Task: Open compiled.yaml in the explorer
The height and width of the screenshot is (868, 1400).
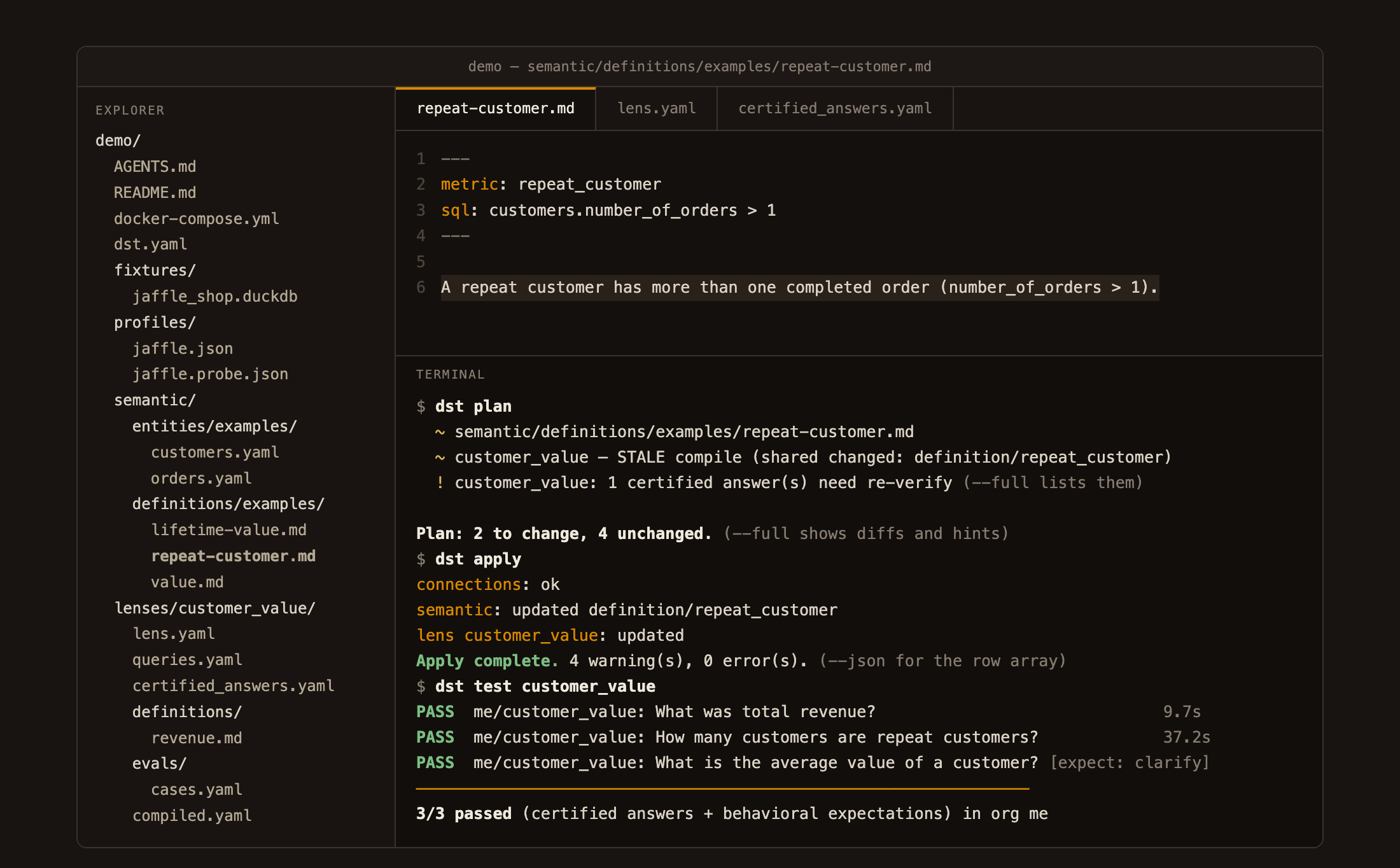Action: click(x=192, y=816)
